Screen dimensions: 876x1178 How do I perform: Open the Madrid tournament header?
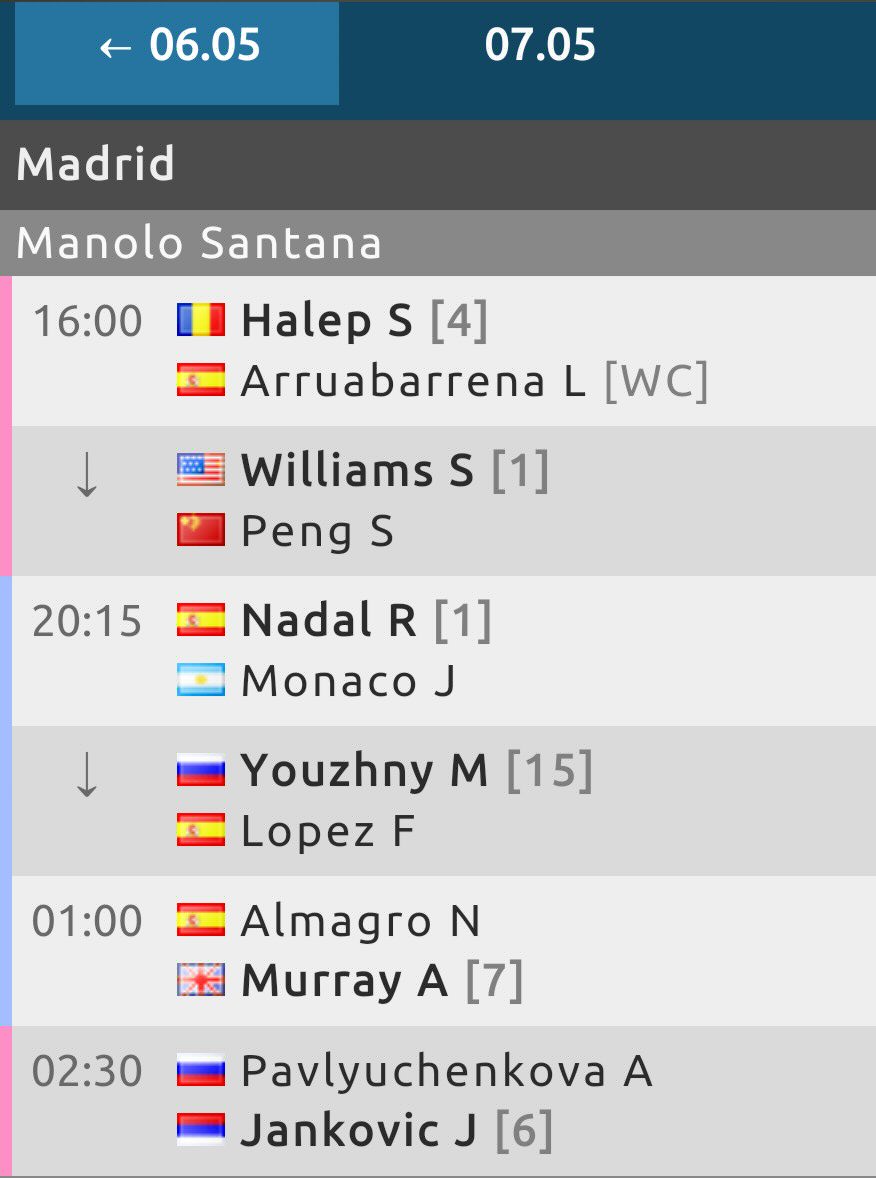tap(96, 165)
